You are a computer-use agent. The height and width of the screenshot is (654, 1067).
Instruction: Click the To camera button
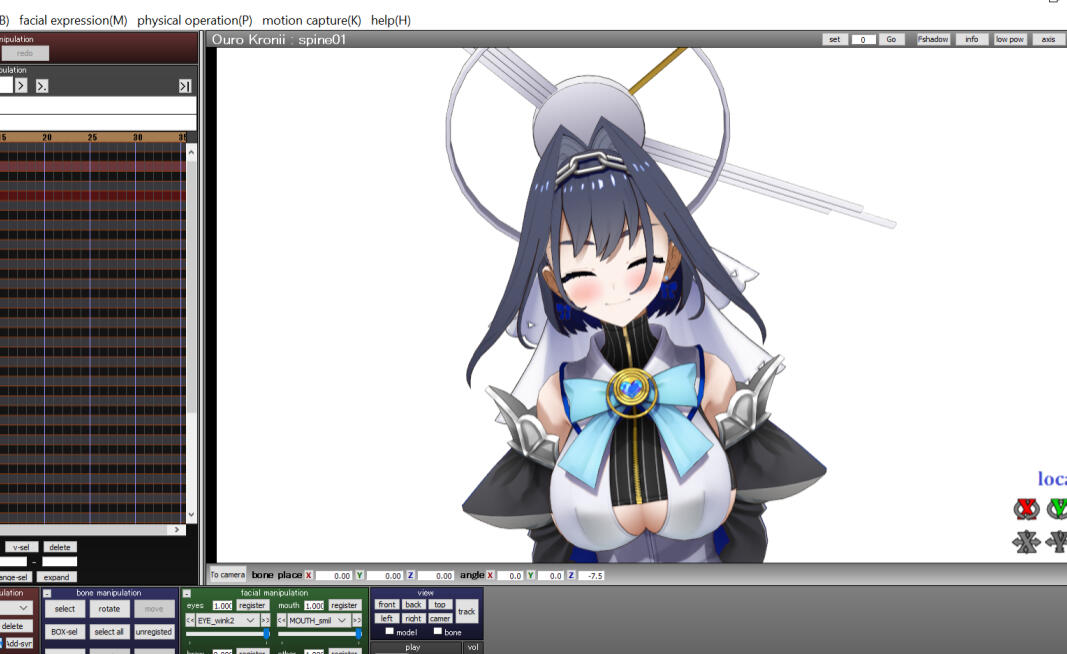click(x=227, y=575)
